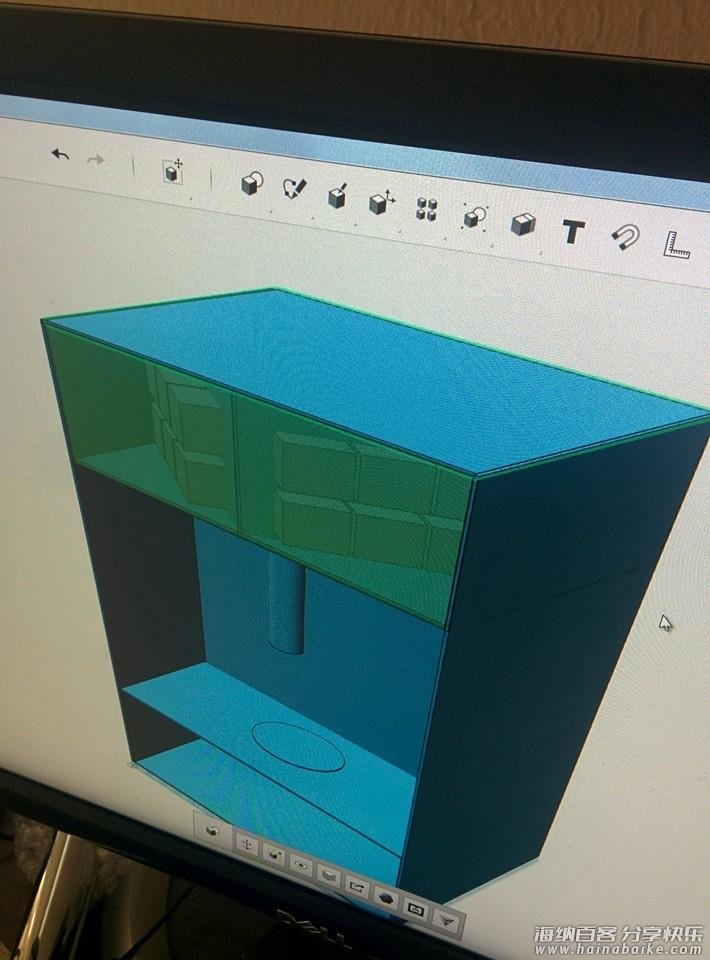Open the Combine merged-cubes tool
Screen dimensions: 710x960
pos(523,224)
